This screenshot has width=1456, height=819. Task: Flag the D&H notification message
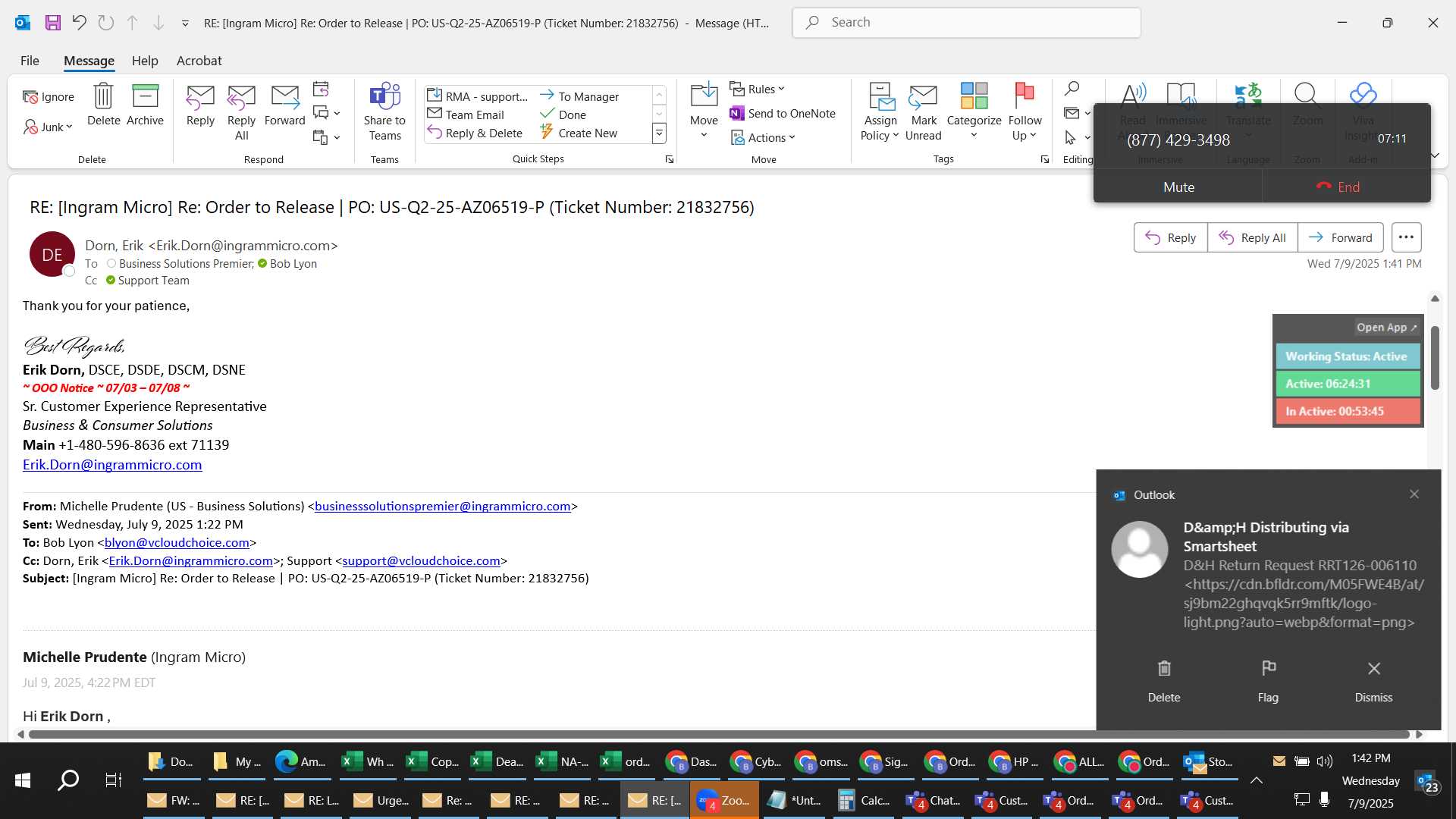coord(1268,681)
